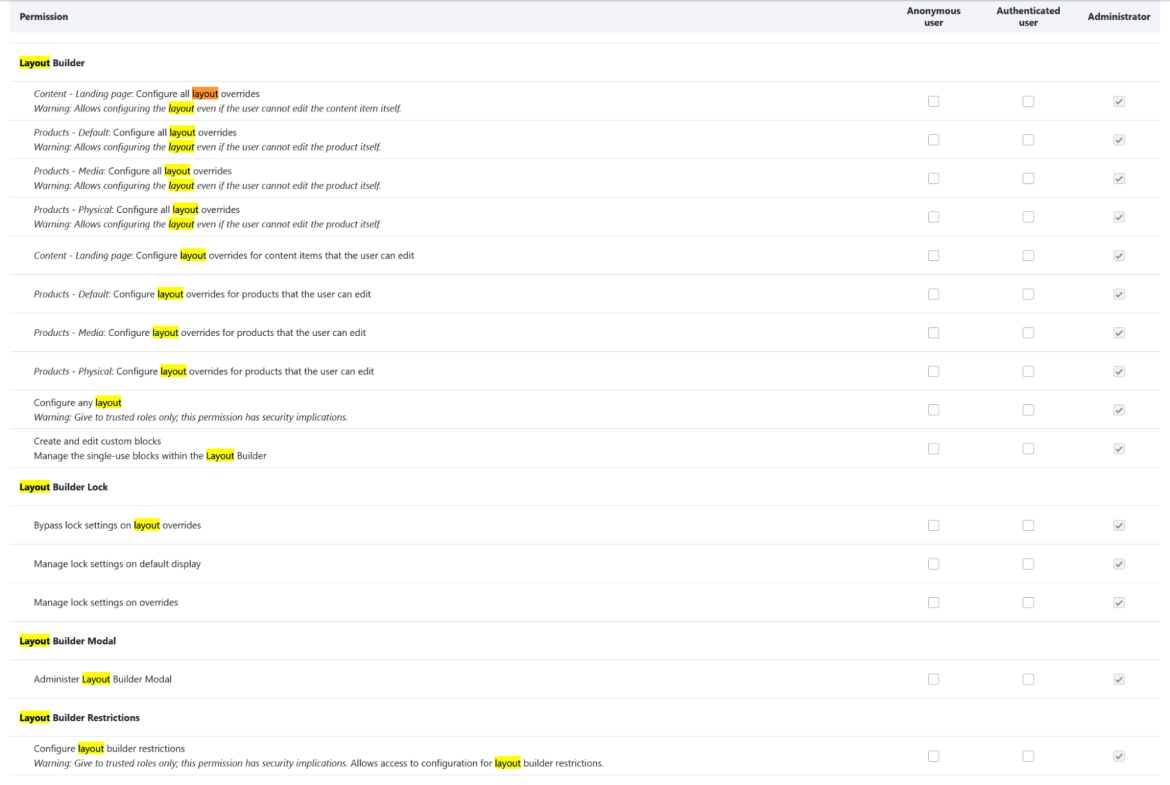Untick Administrator for Landing page editable content overrides
Viewport: 1170px width, 785px height.
1119,256
